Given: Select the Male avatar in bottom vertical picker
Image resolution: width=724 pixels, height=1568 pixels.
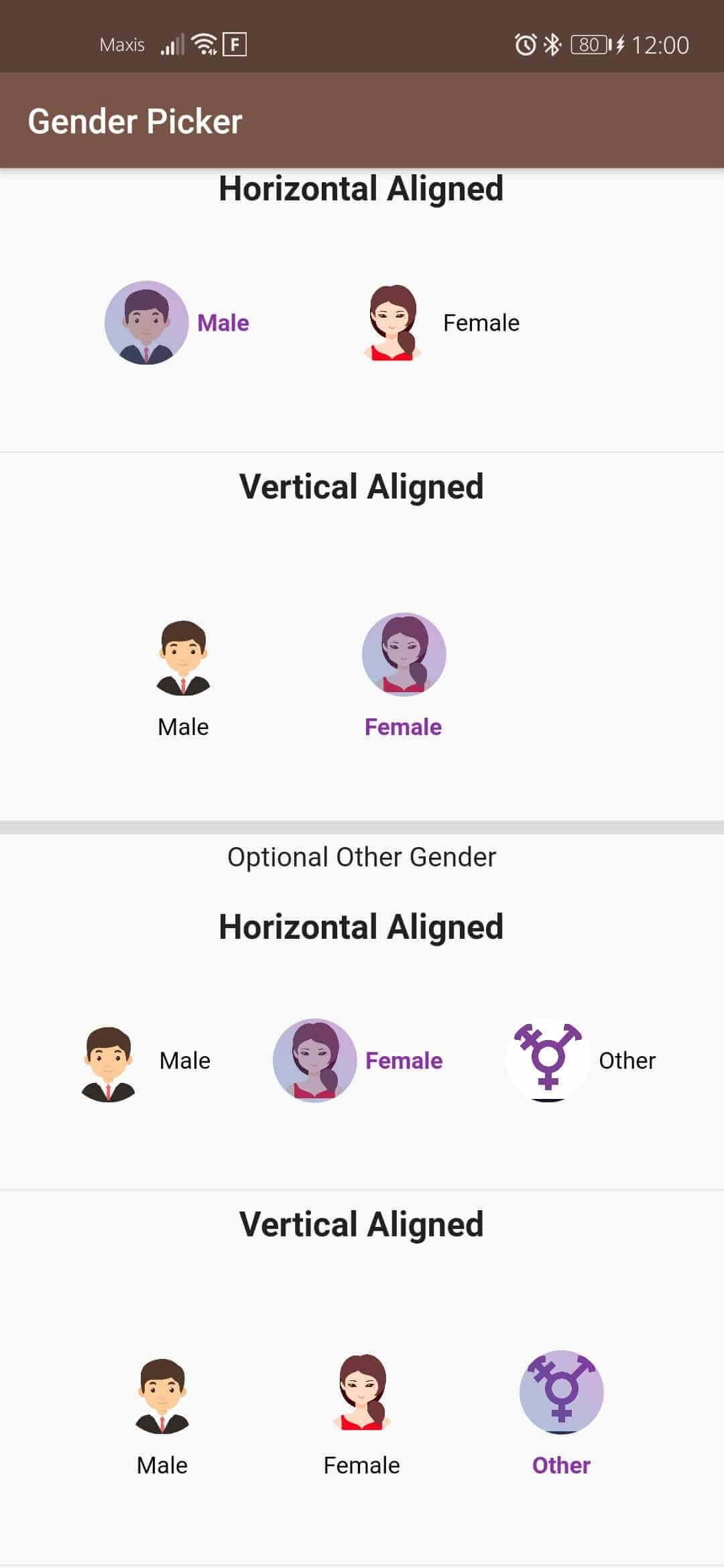Looking at the screenshot, I should pos(162,1396).
